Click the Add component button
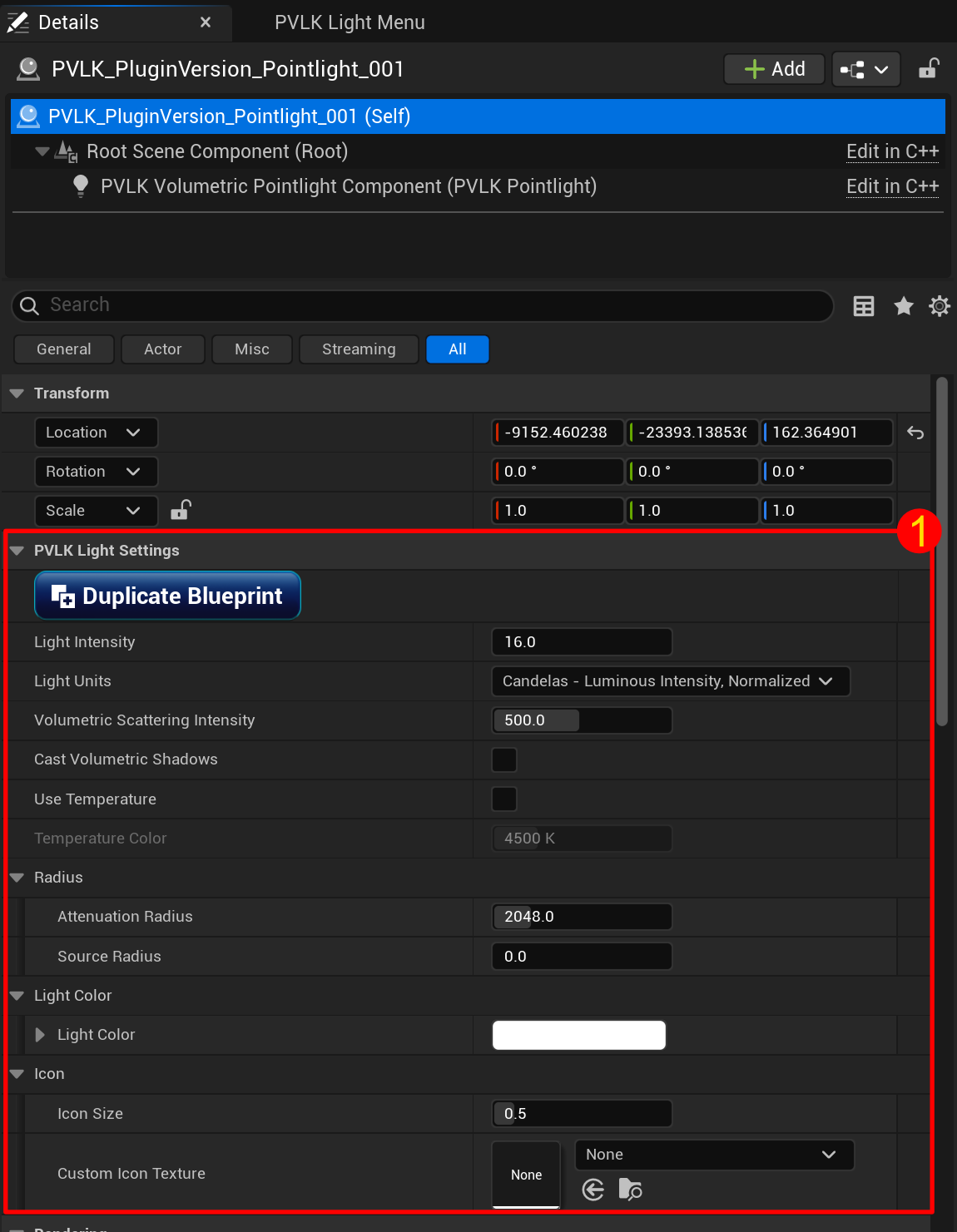 click(774, 69)
